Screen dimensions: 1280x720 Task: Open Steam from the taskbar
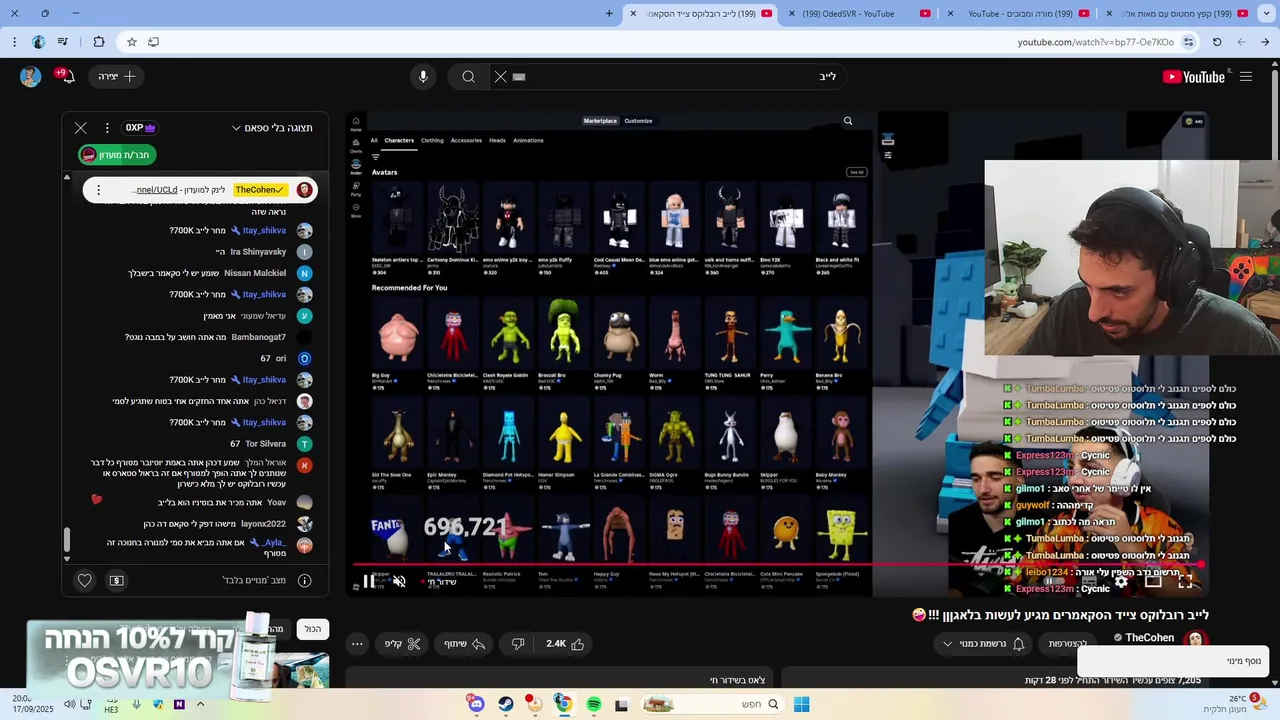(506, 705)
